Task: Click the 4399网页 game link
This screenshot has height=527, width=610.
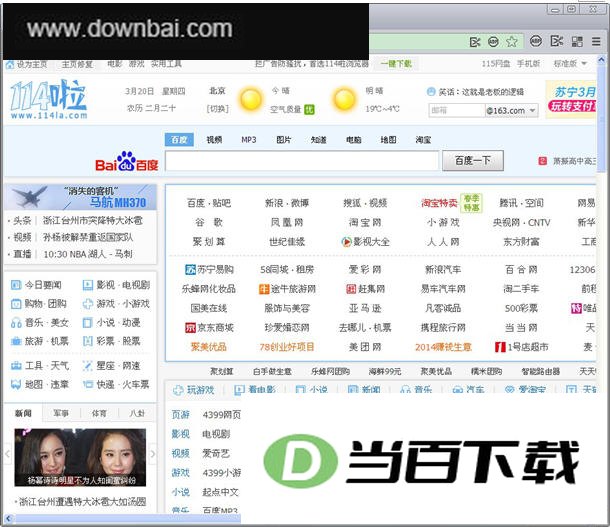Action: 221,415
